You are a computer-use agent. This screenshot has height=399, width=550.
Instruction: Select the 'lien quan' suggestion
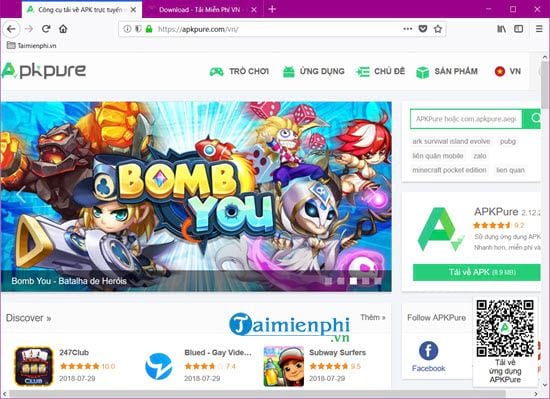(x=510, y=170)
